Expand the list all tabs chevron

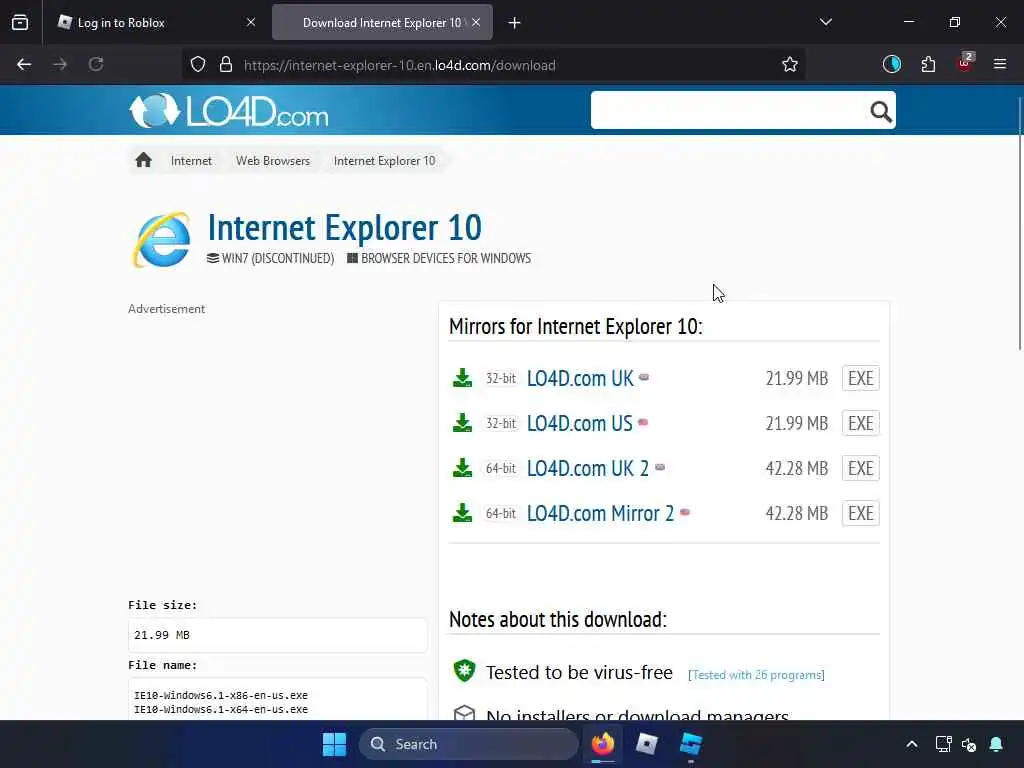[825, 22]
